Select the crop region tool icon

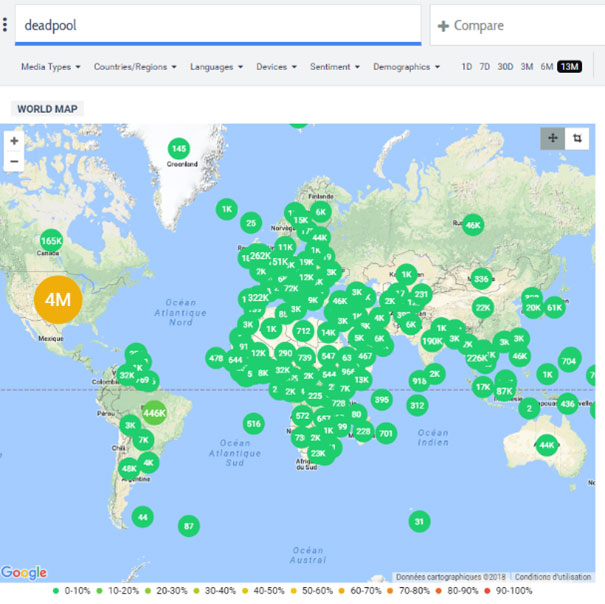click(577, 138)
